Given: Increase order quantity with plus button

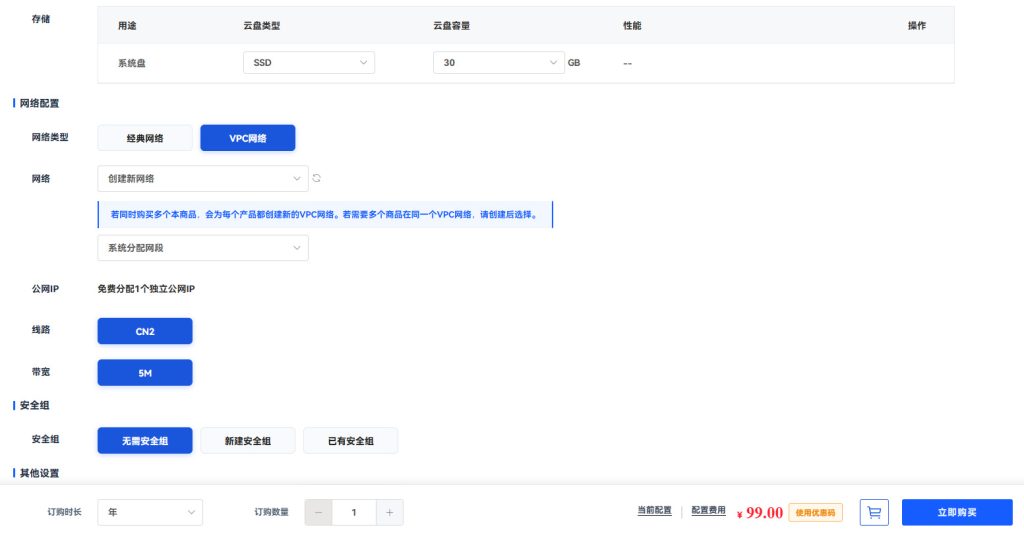Looking at the screenshot, I should [x=389, y=512].
